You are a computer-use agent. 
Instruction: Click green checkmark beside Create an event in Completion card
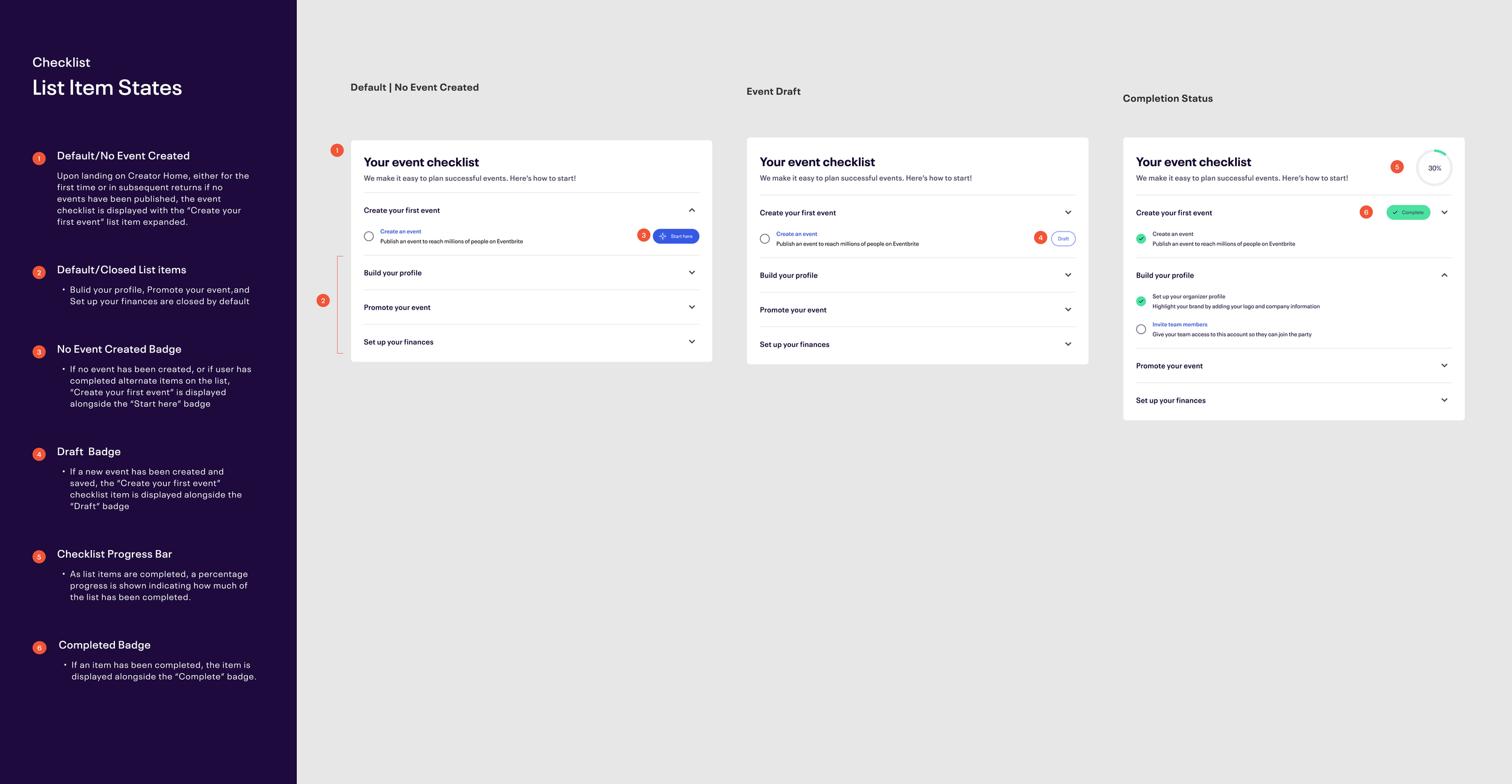(1141, 239)
